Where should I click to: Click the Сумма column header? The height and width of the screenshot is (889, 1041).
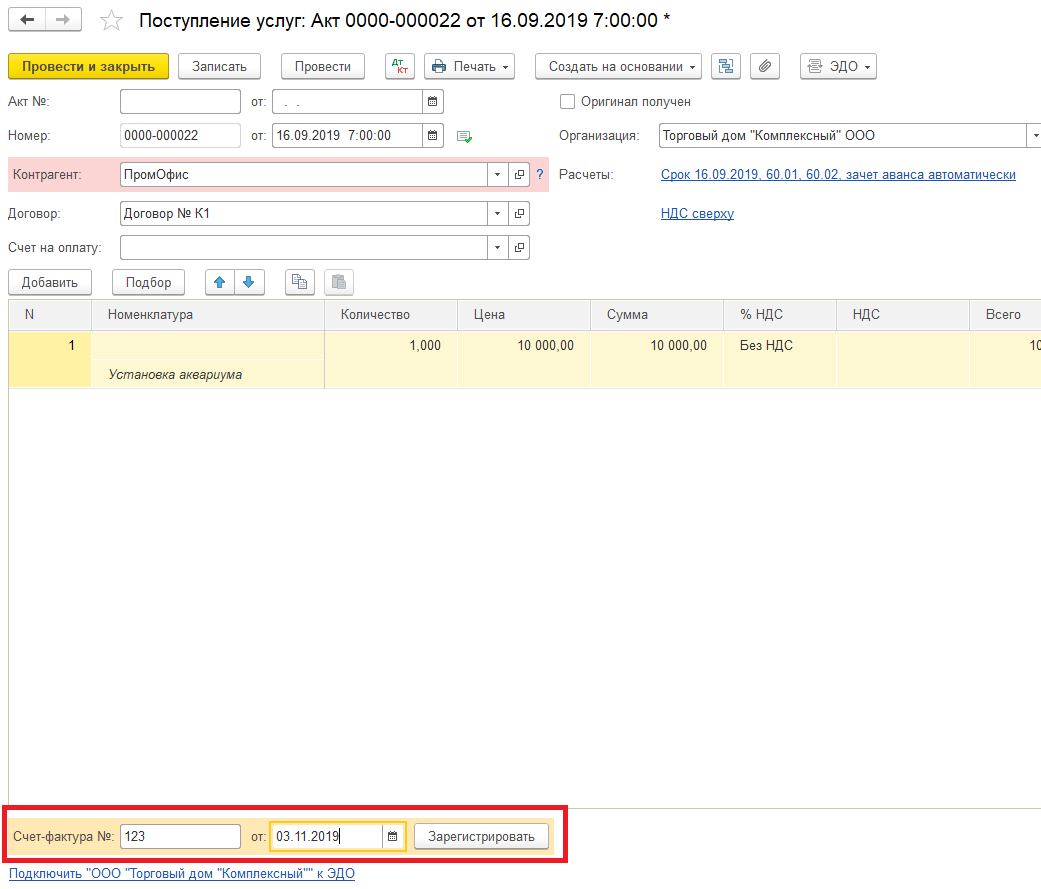(x=657, y=315)
